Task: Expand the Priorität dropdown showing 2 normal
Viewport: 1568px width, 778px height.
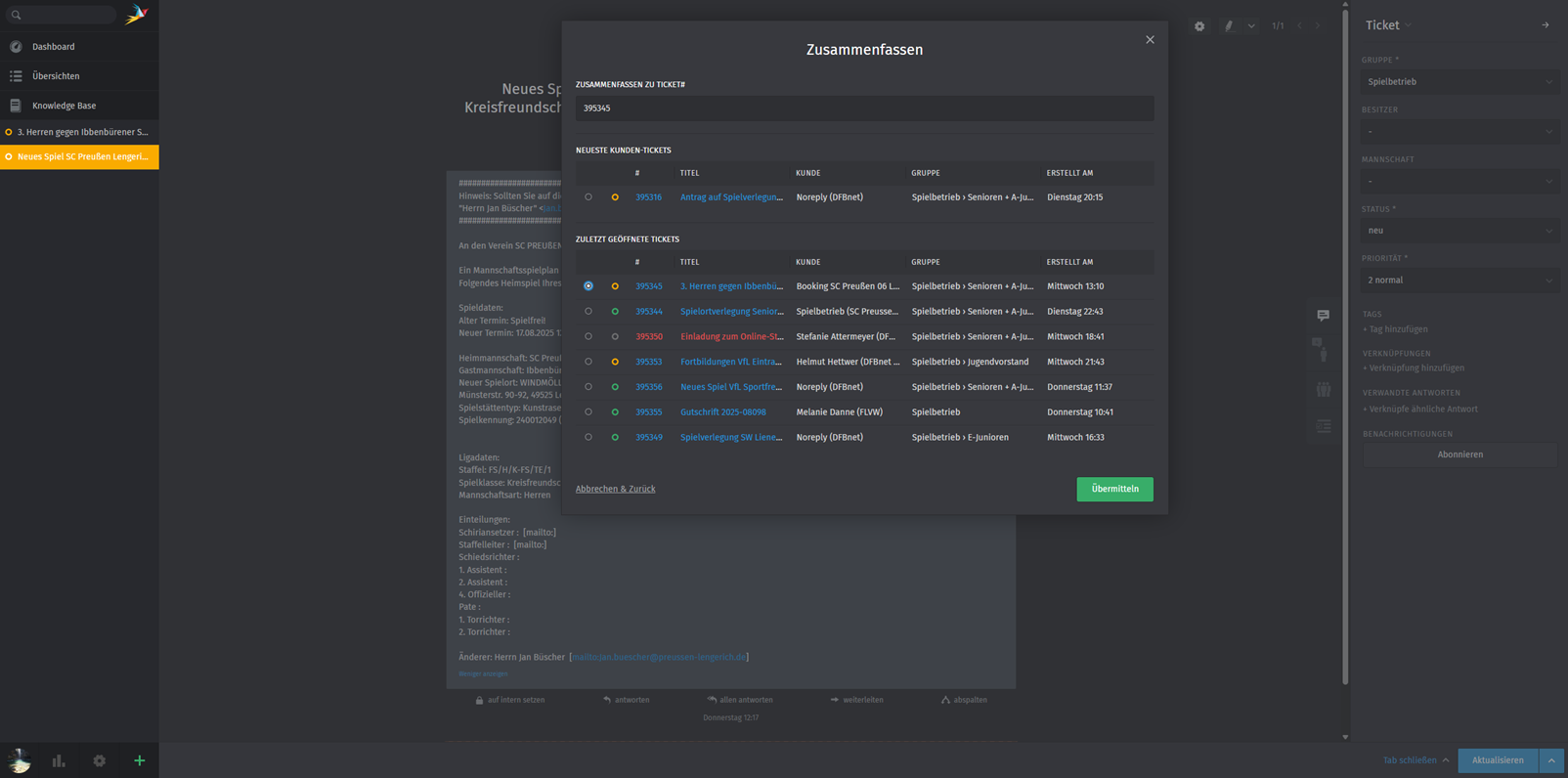Action: [x=1459, y=281]
